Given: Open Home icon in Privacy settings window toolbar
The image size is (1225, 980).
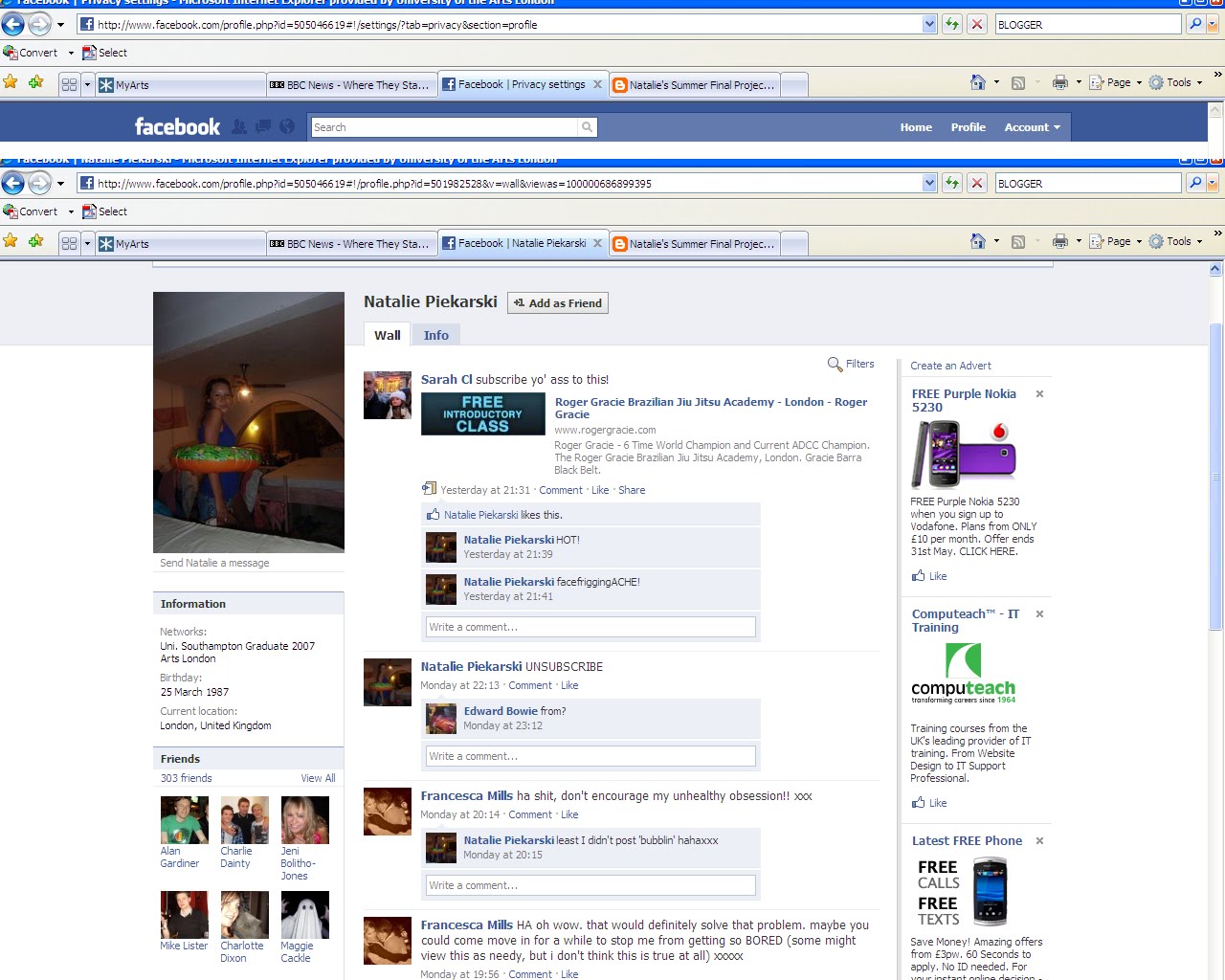Looking at the screenshot, I should tap(977, 82).
